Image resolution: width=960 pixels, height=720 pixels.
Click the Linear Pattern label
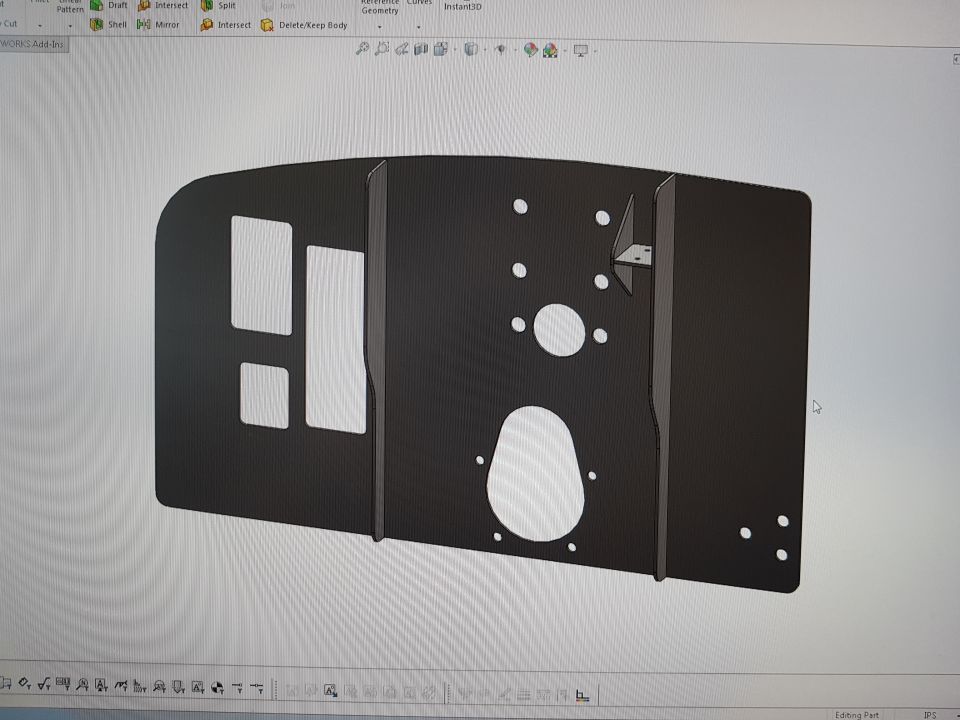click(70, 6)
